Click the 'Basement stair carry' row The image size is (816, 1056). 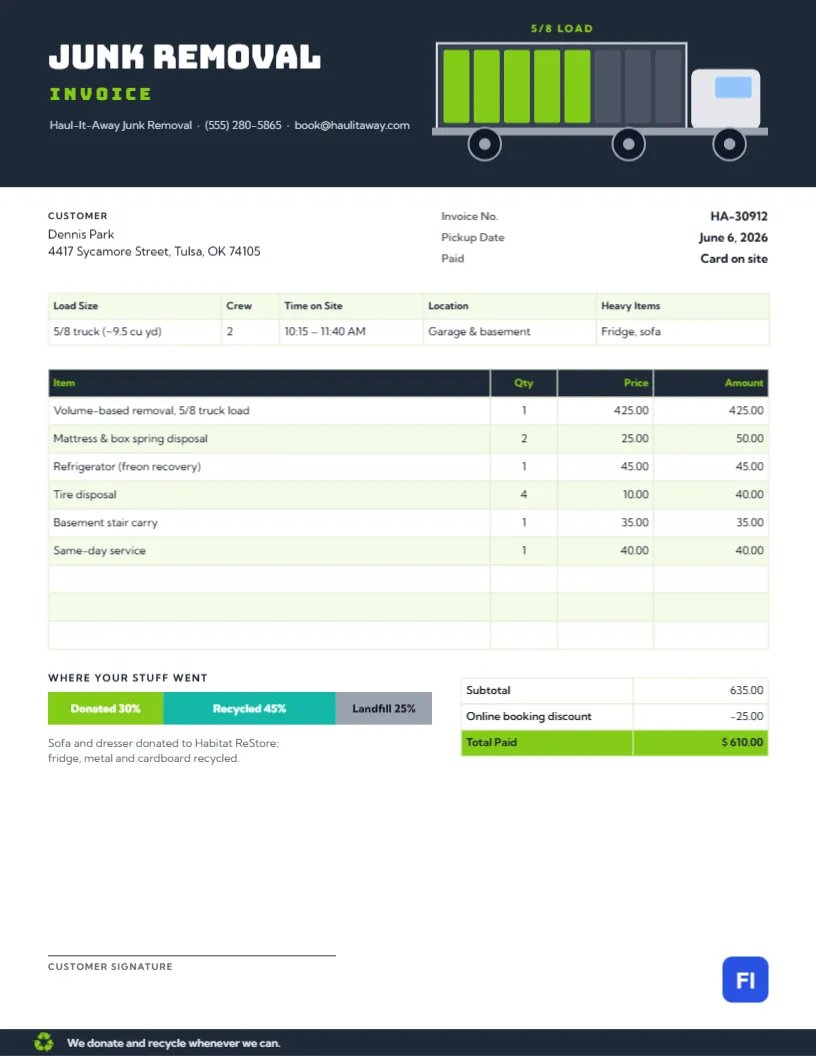click(408, 523)
